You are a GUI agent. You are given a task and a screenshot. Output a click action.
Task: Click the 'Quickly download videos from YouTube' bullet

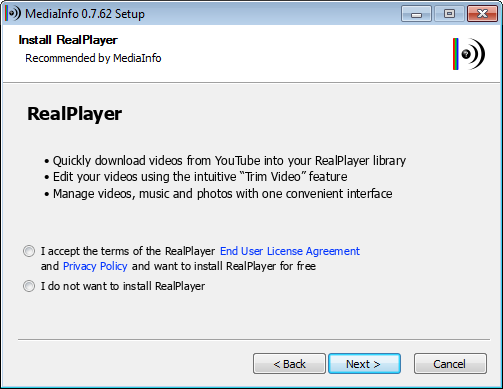225,161
